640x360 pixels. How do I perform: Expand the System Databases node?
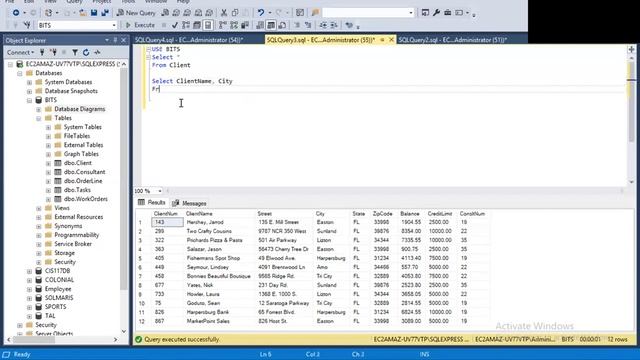click(x=29, y=82)
